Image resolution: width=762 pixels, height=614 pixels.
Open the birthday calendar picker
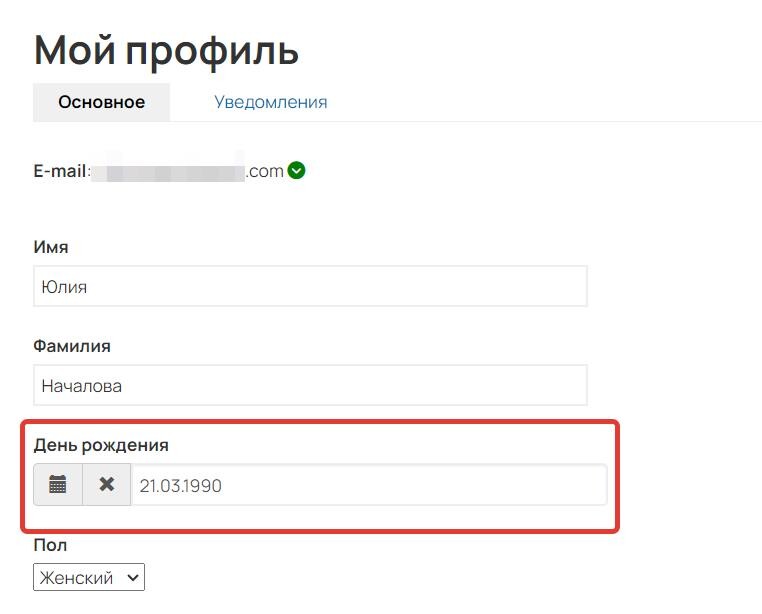click(x=58, y=485)
